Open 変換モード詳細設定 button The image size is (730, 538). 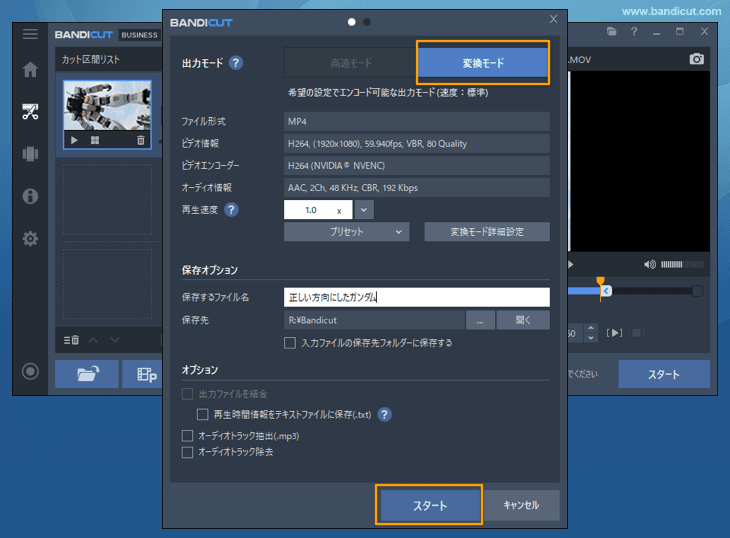pos(487,232)
